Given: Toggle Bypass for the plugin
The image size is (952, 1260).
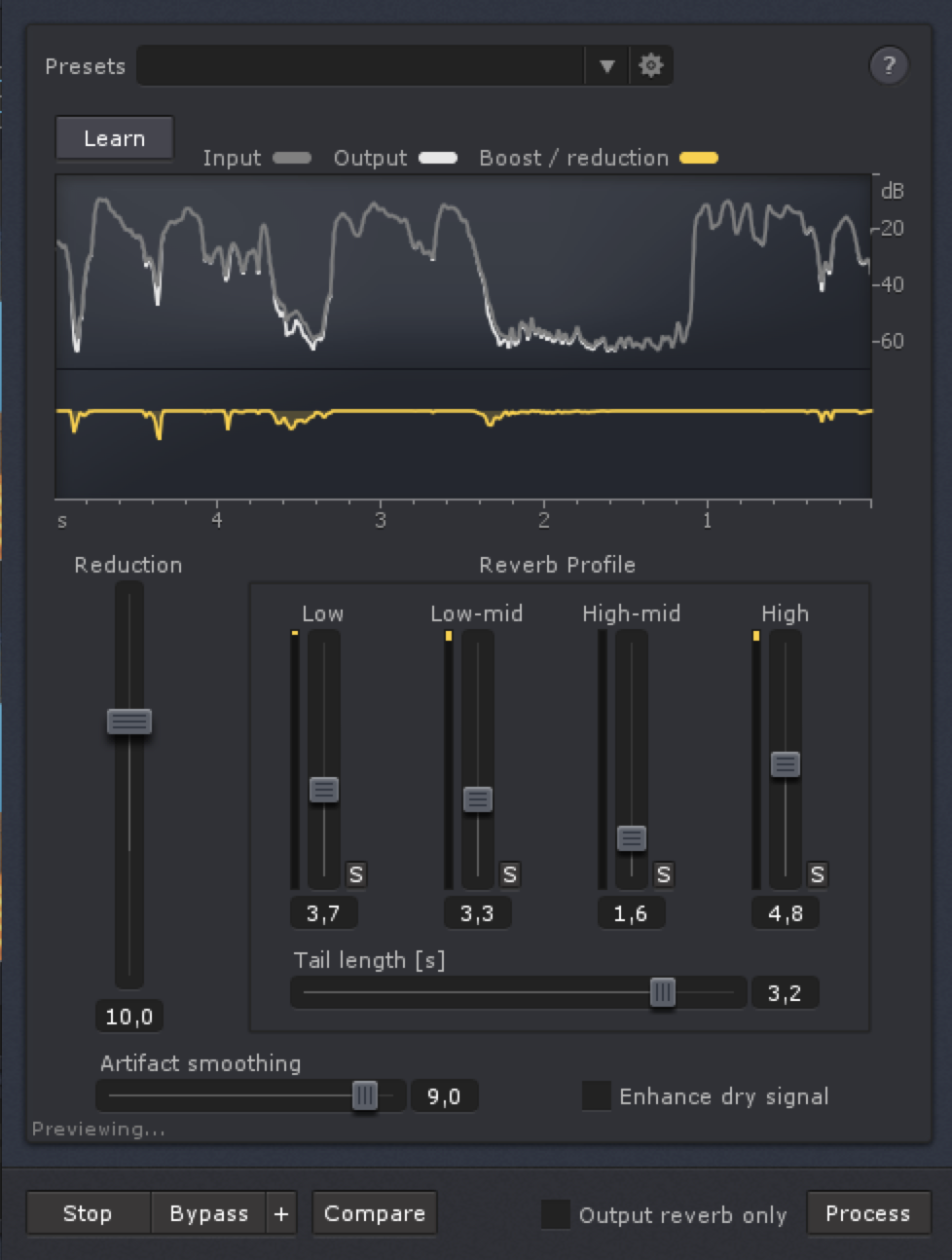Looking at the screenshot, I should 207,1213.
